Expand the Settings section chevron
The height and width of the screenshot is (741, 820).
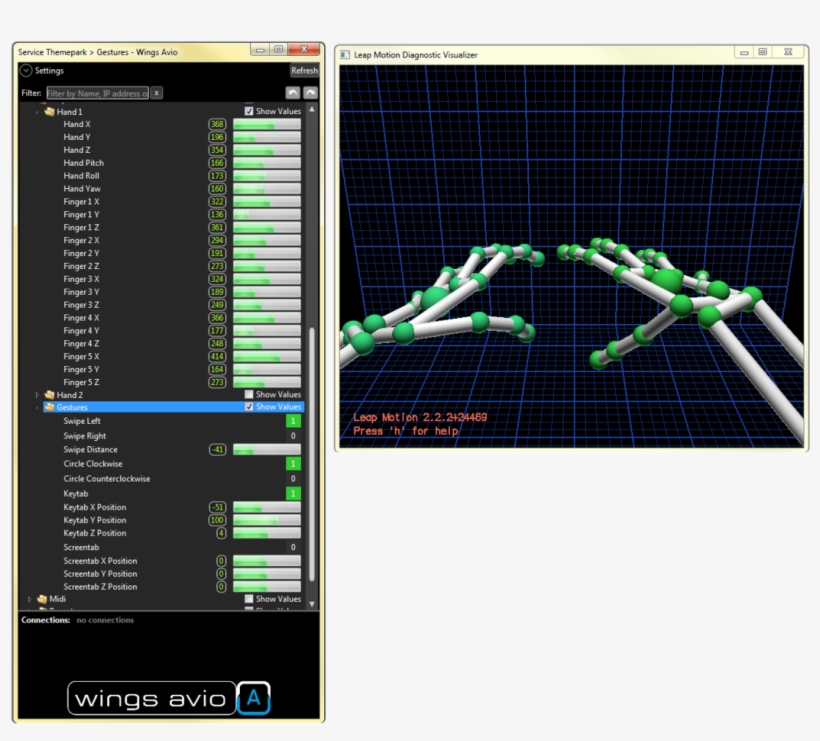tap(26, 71)
